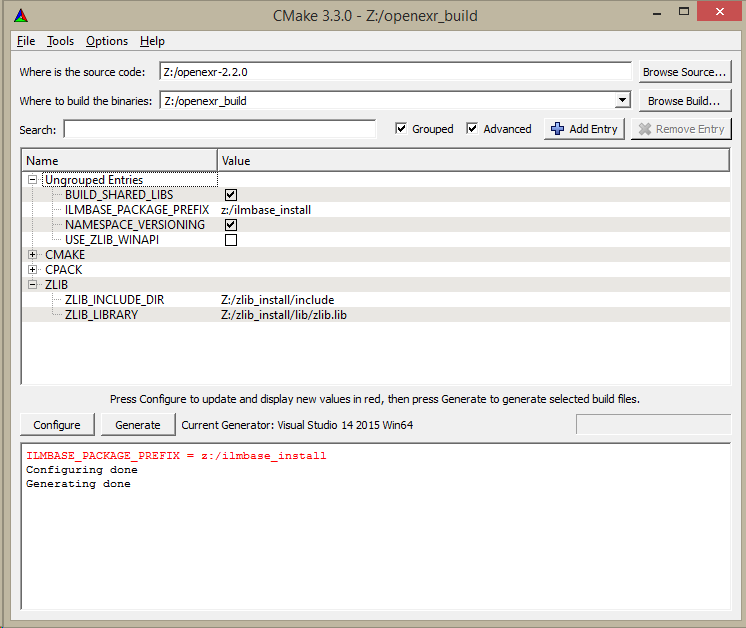Viewport: 746px width, 628px height.
Task: Click the Remove Entry button
Action: [x=681, y=129]
